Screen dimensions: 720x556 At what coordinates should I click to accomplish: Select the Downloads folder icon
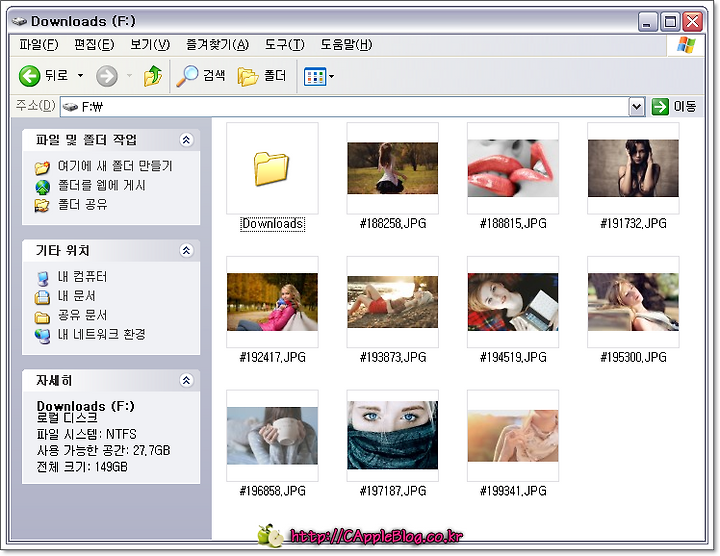click(272, 168)
